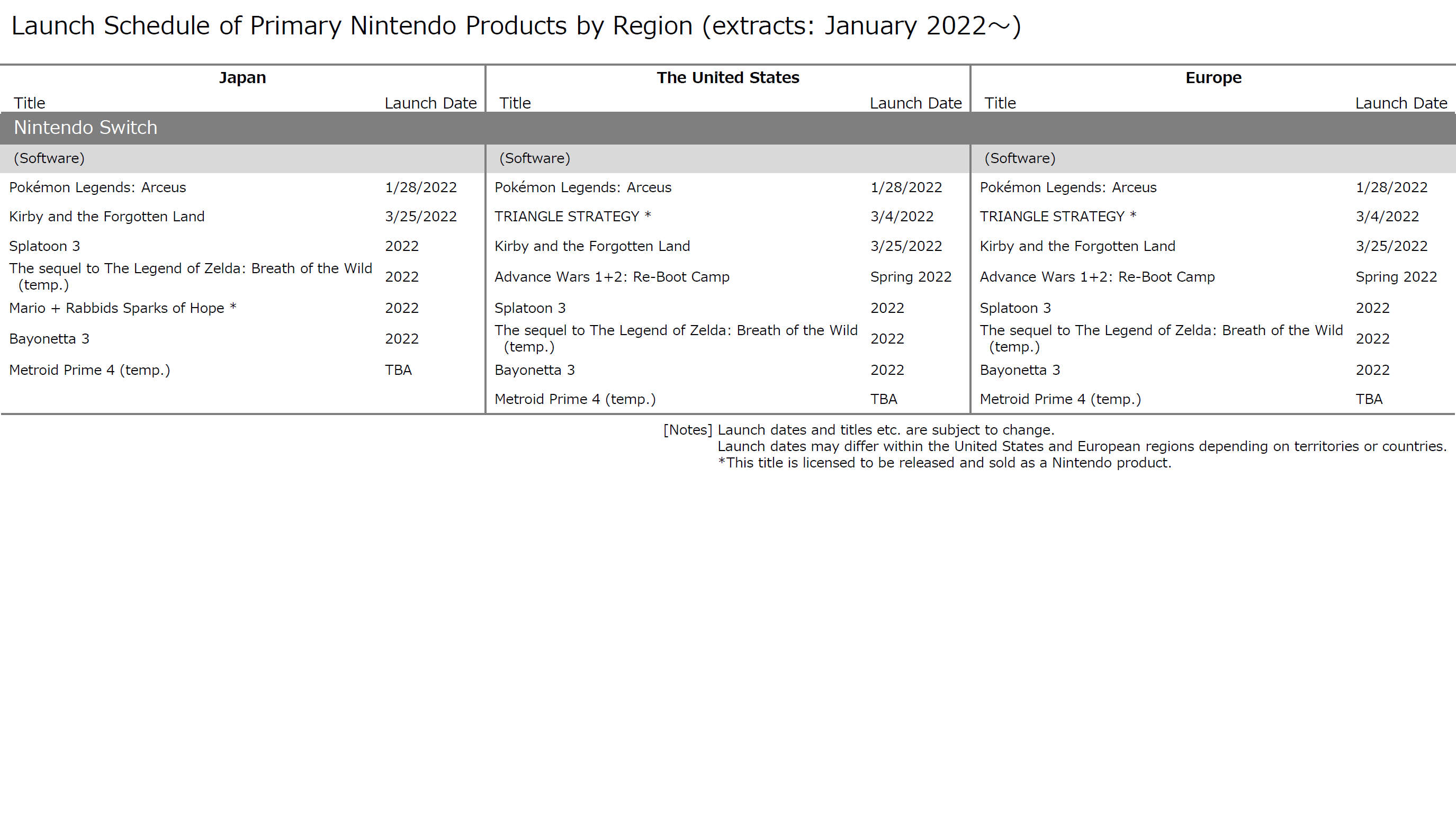Click the (Software) label under Europe

[x=1019, y=158]
